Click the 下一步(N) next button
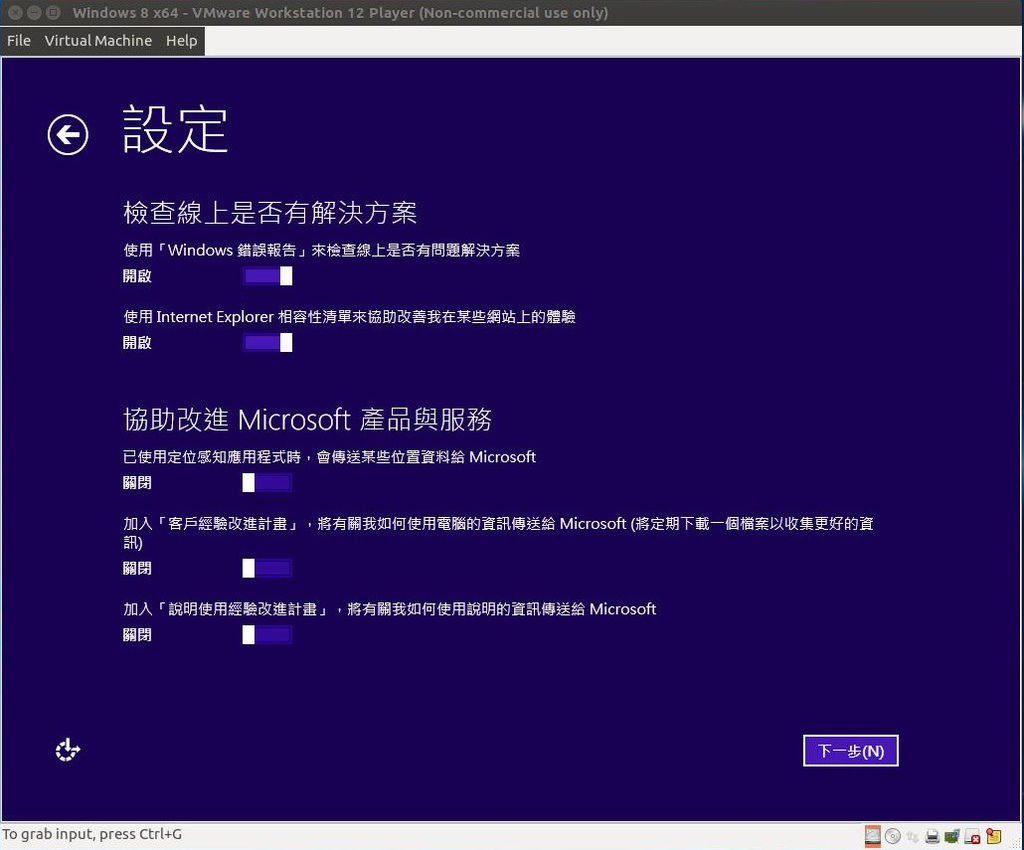1024x850 pixels. coord(851,751)
